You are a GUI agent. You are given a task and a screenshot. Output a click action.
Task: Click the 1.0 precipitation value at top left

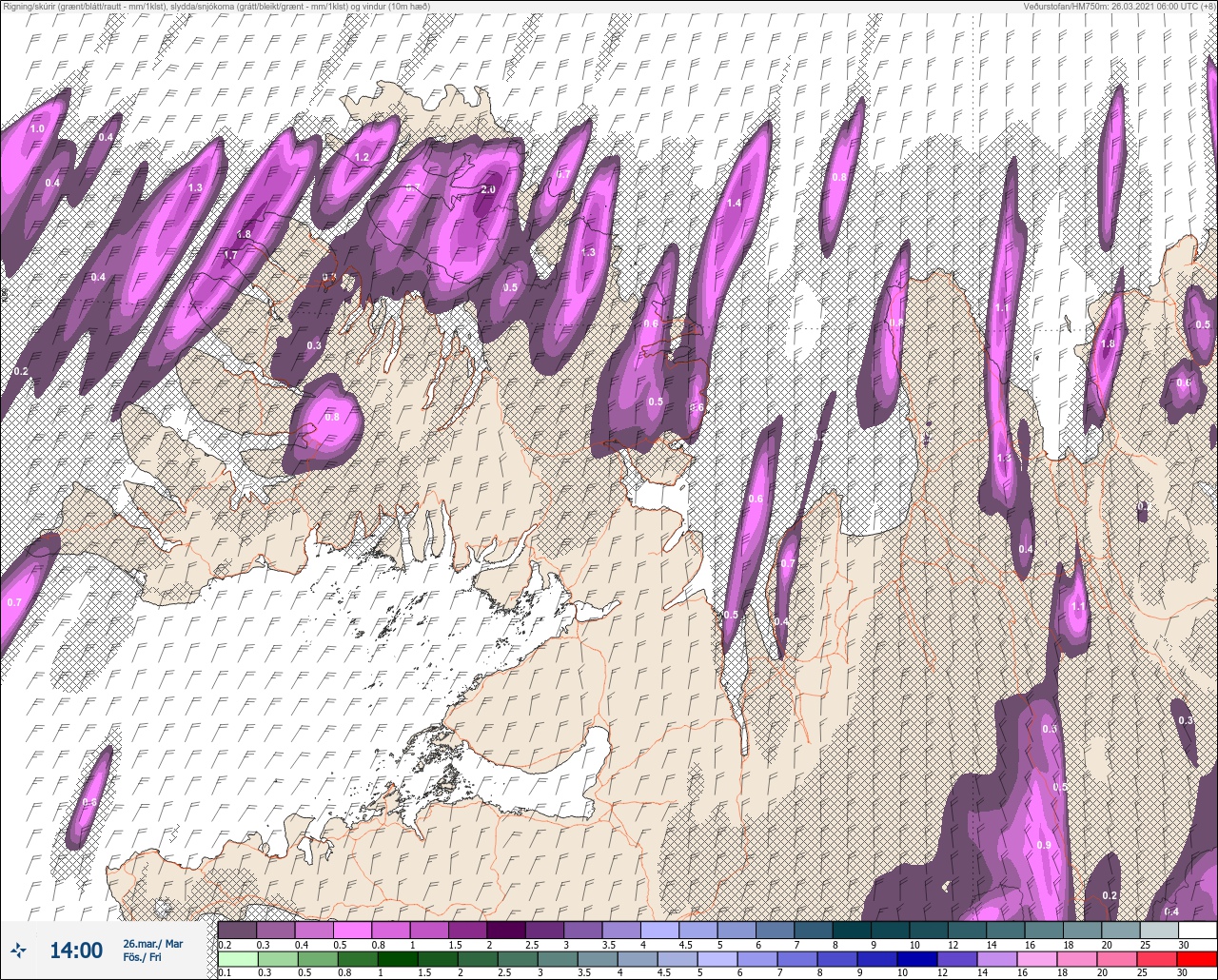37,128
